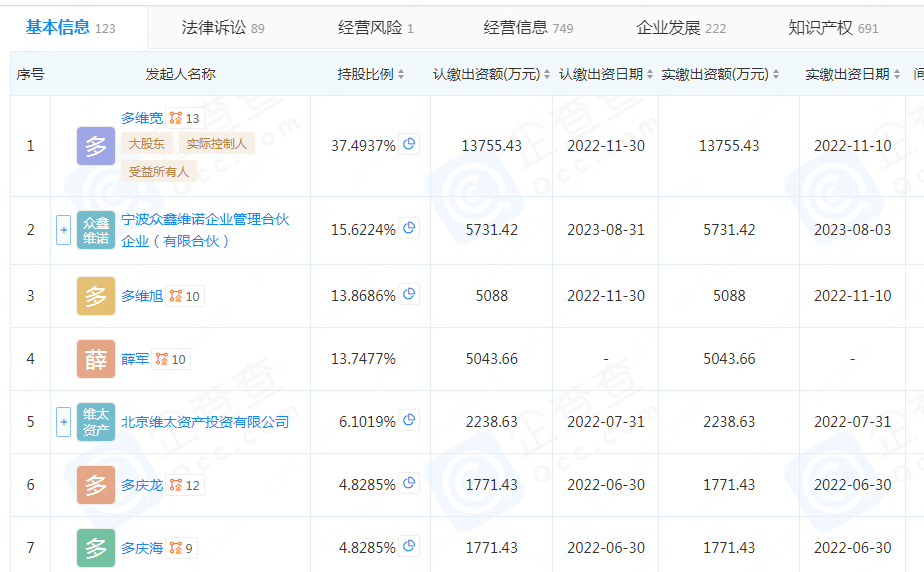Open 多庆海 shareholder link
This screenshot has height=572, width=924.
click(142, 548)
